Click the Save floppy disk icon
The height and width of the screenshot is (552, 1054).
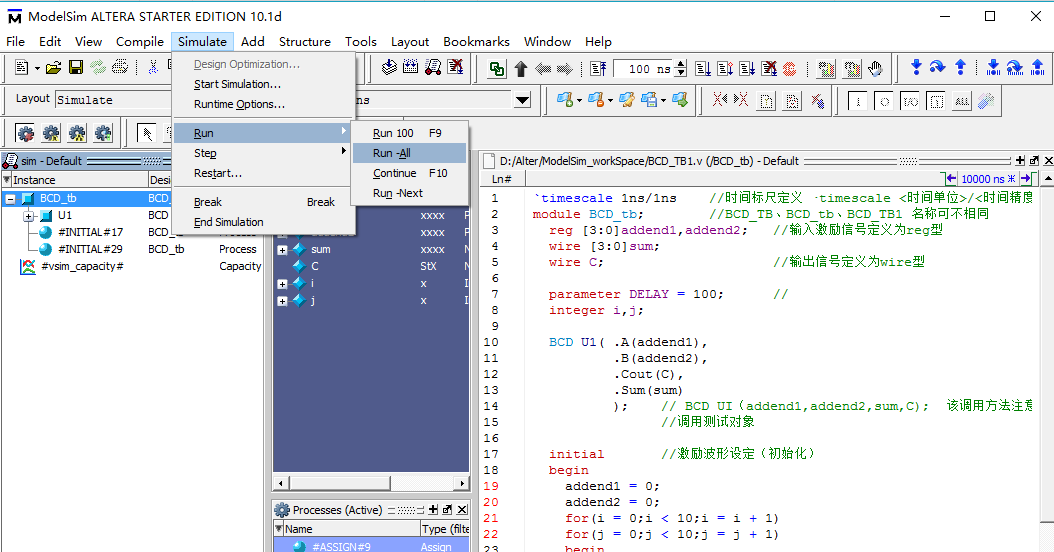76,67
